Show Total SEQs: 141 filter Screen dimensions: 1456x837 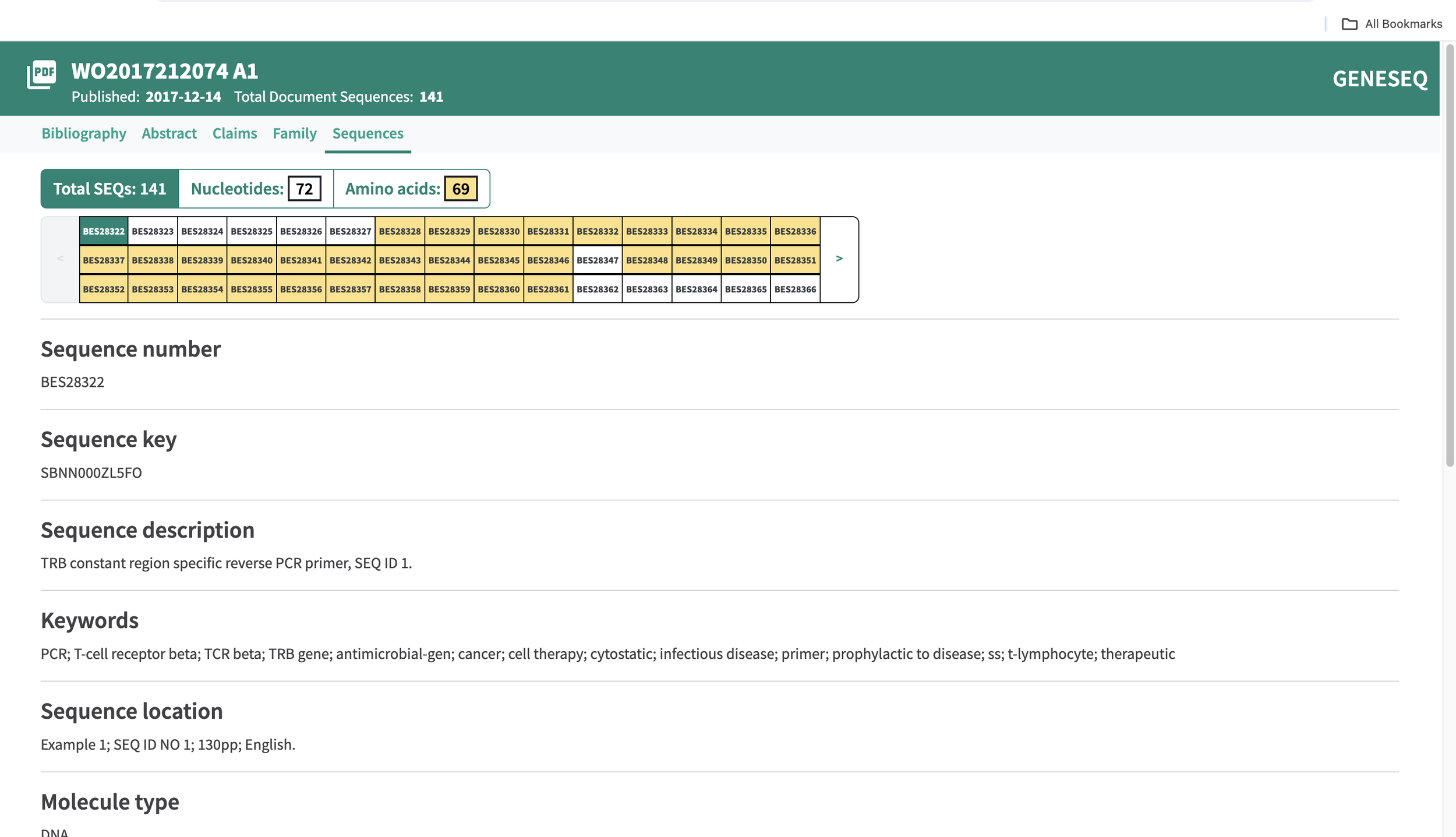coord(109,189)
